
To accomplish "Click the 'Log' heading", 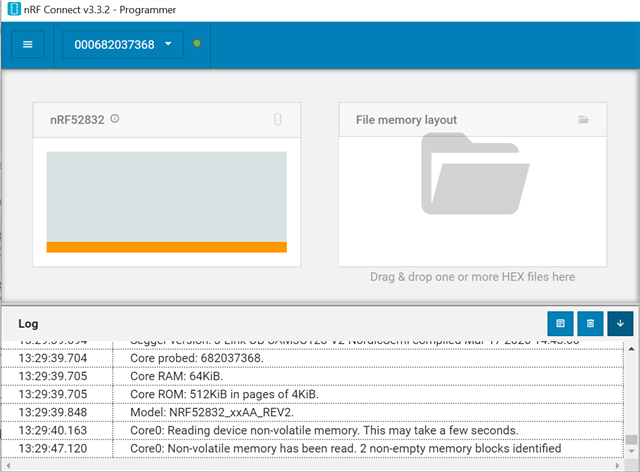I will click(28, 324).
